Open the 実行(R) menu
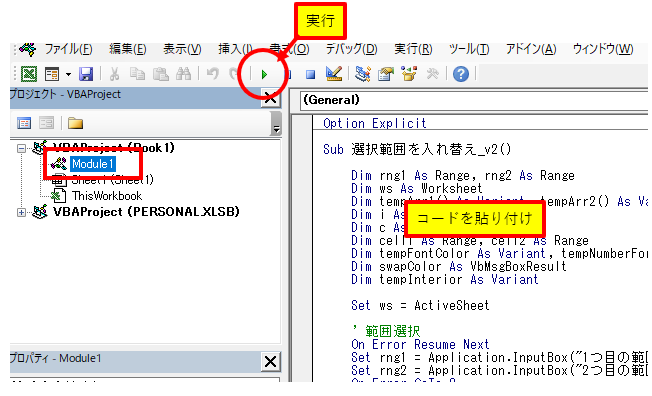Viewport: 652px width, 396px height. (413, 50)
